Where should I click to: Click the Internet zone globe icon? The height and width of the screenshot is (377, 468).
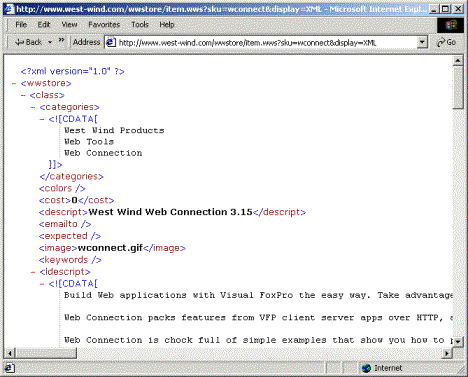366,368
